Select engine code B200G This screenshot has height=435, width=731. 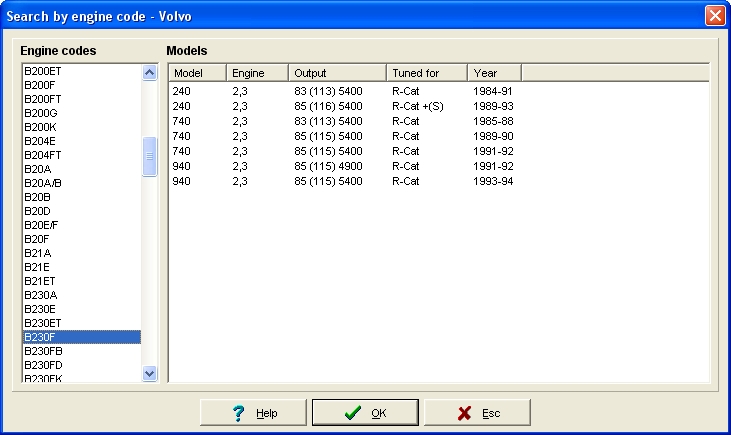click(82, 113)
